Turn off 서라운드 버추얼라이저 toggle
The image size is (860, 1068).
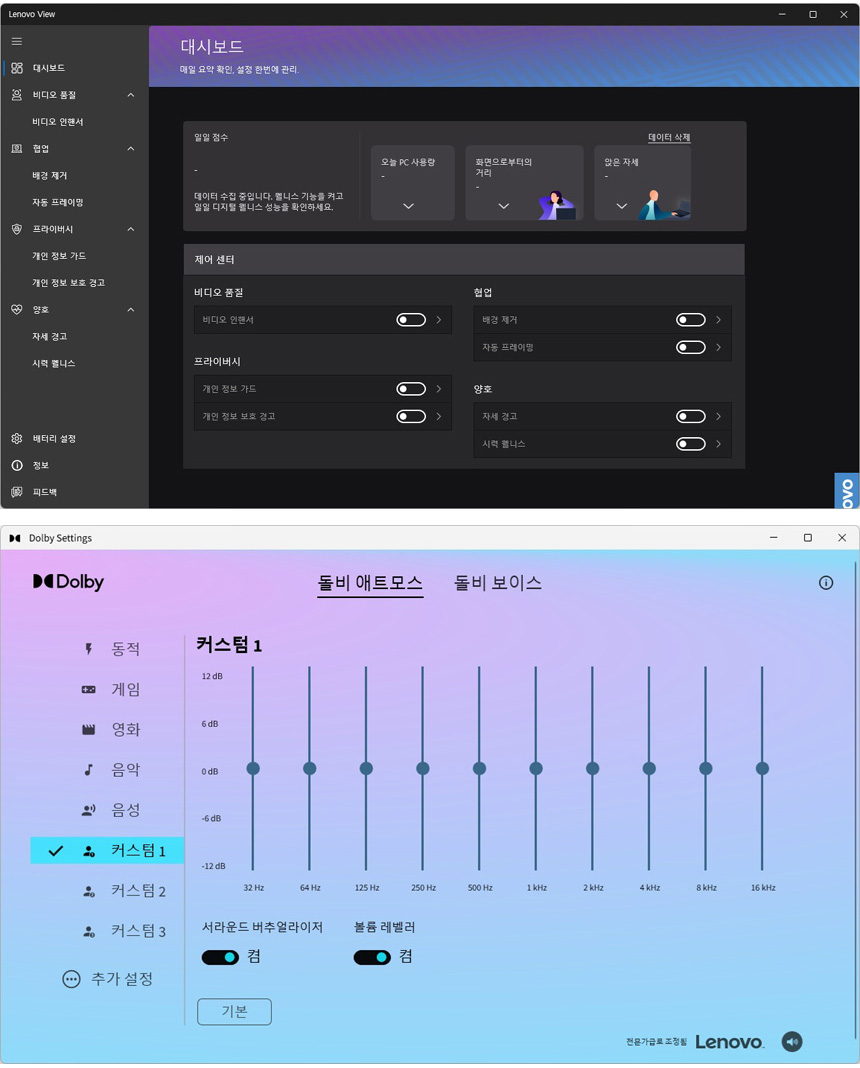[220, 957]
